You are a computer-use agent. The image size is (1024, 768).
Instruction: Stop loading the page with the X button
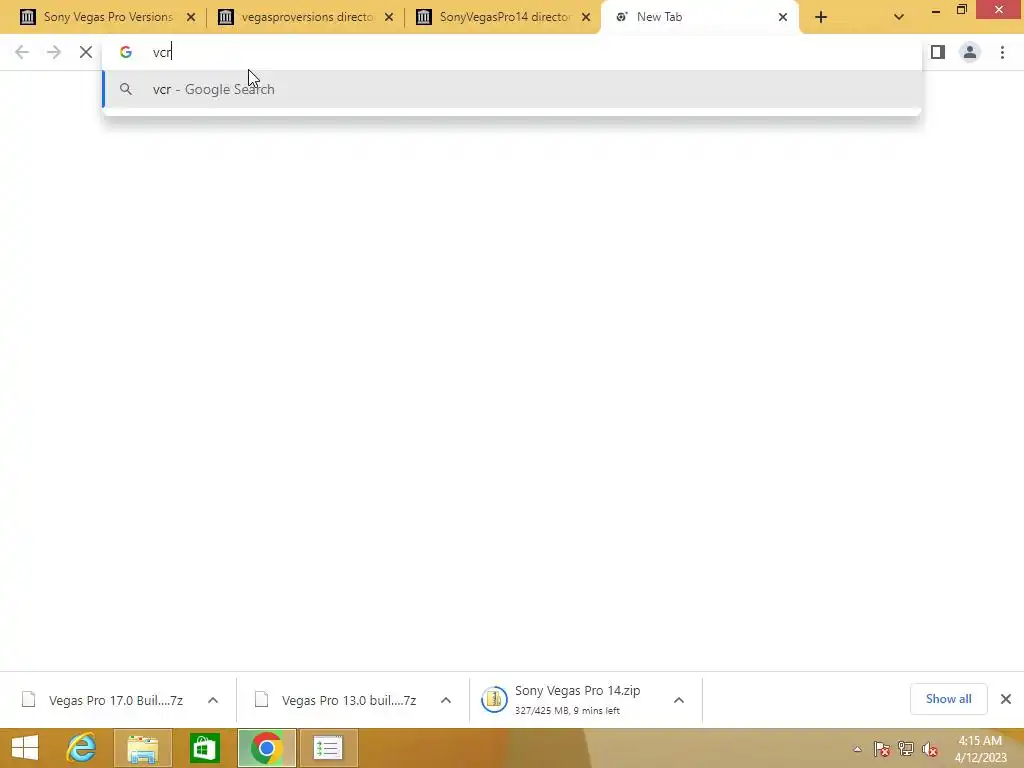click(x=86, y=52)
